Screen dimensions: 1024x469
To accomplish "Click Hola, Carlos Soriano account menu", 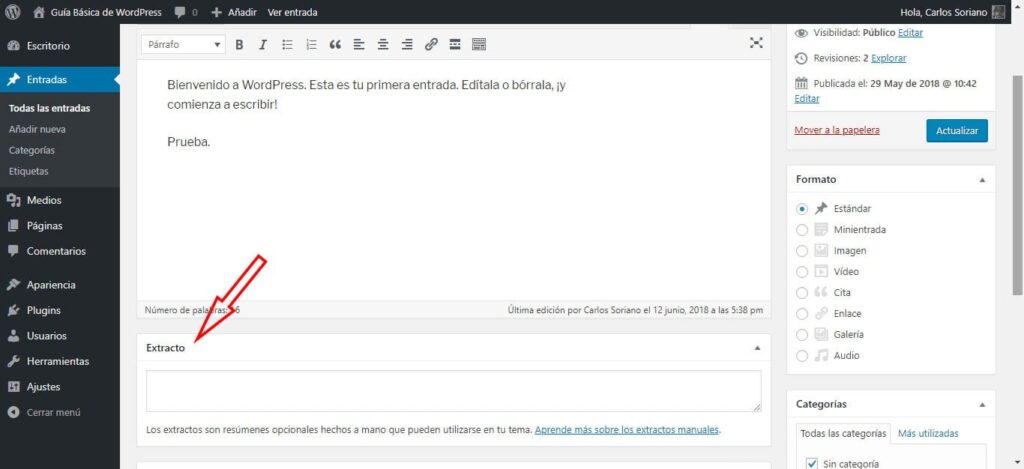I will (952, 12).
